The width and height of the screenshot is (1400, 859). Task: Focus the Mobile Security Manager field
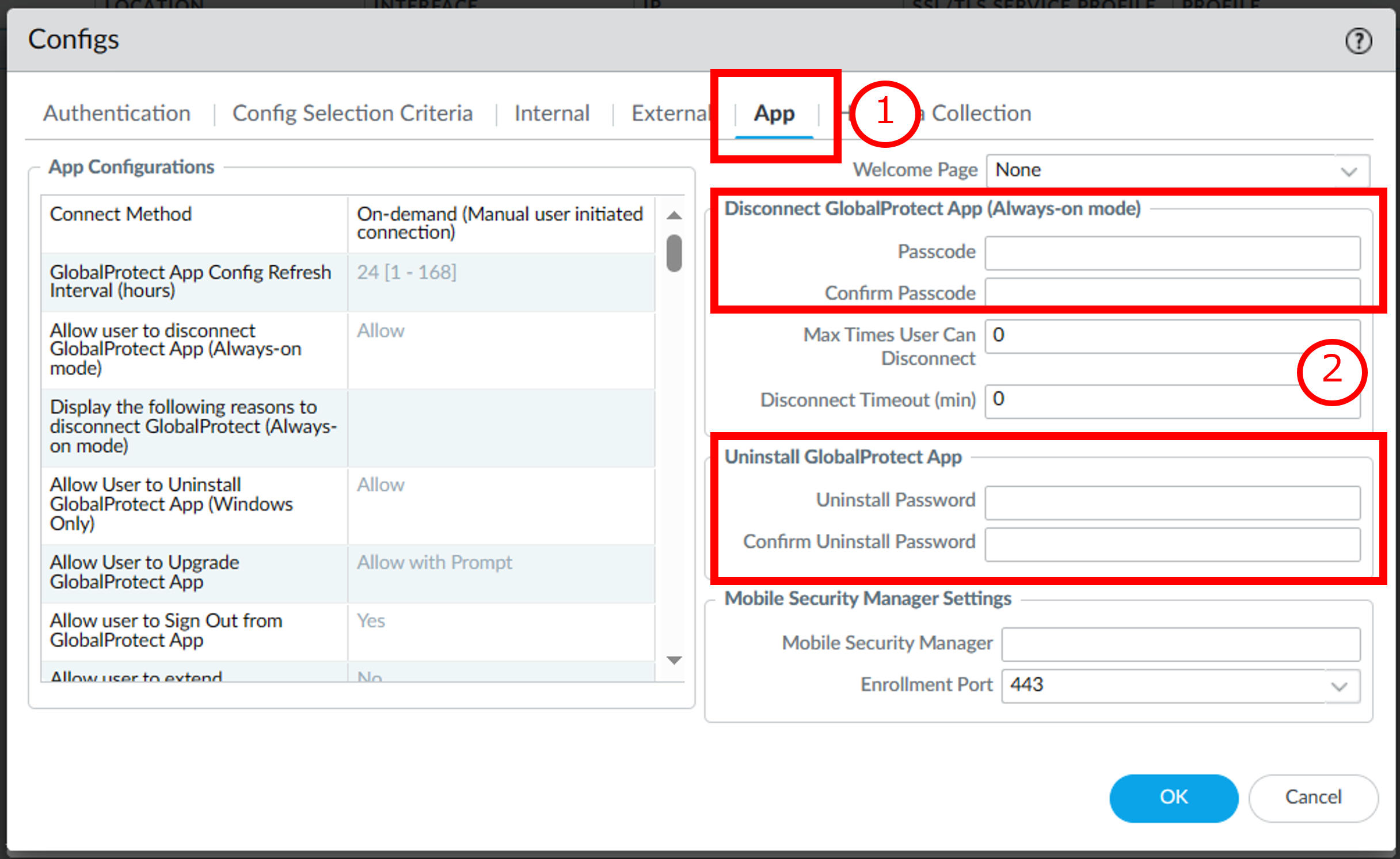click(1180, 644)
